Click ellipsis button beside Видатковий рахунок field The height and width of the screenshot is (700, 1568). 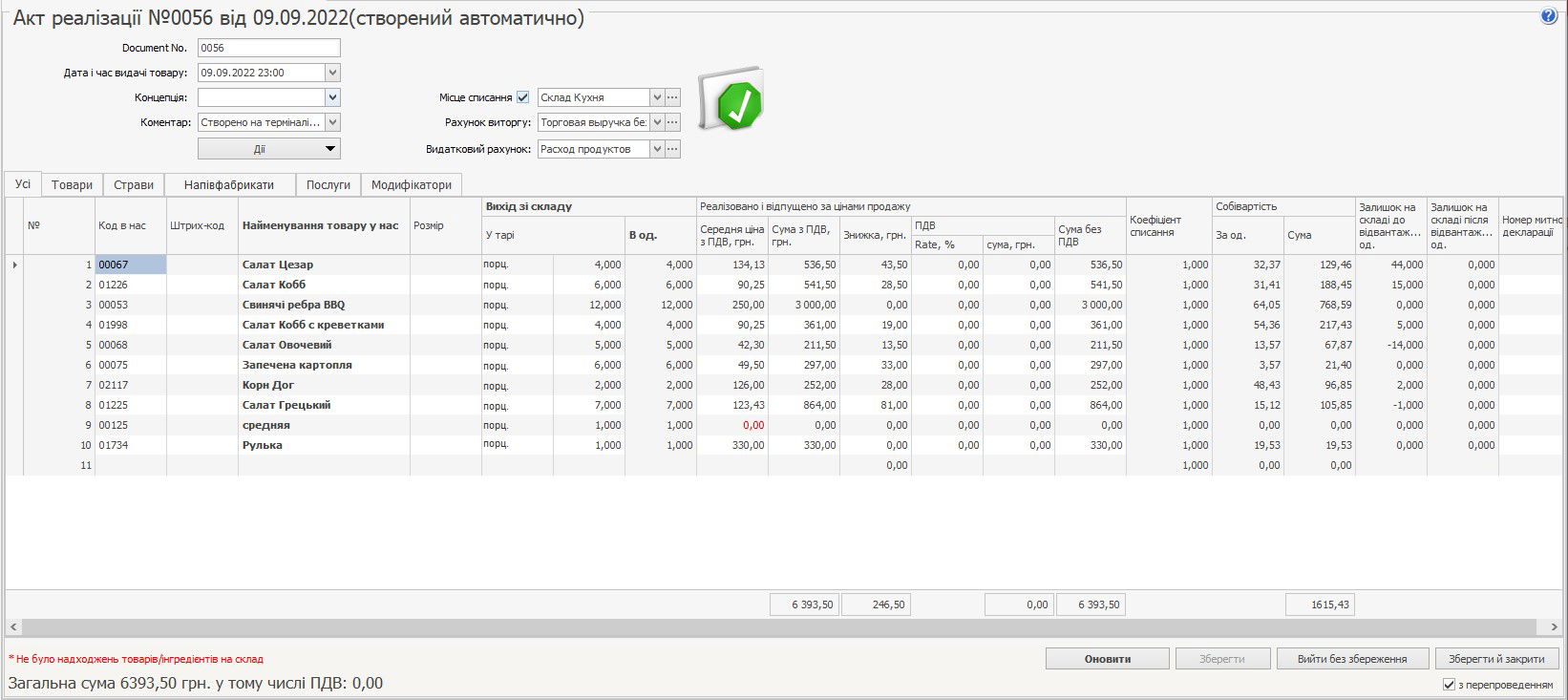point(672,149)
